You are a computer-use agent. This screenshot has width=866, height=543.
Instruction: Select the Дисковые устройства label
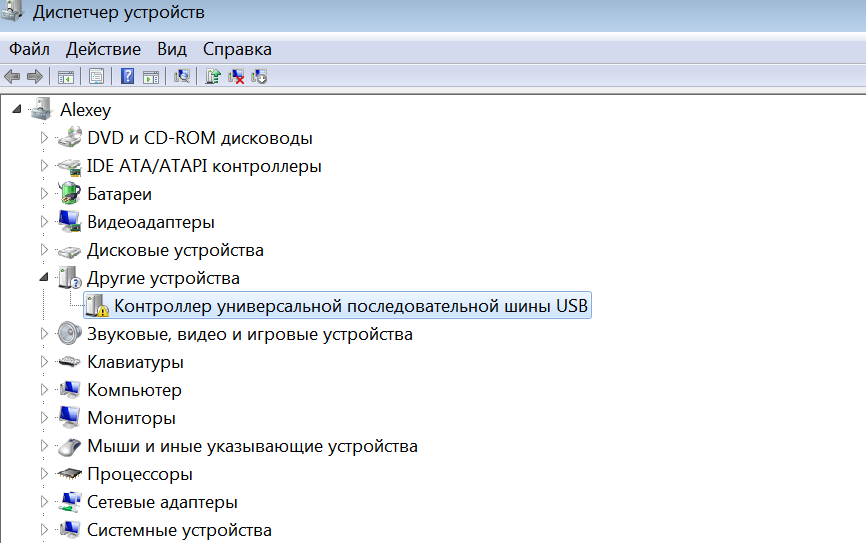click(x=175, y=250)
